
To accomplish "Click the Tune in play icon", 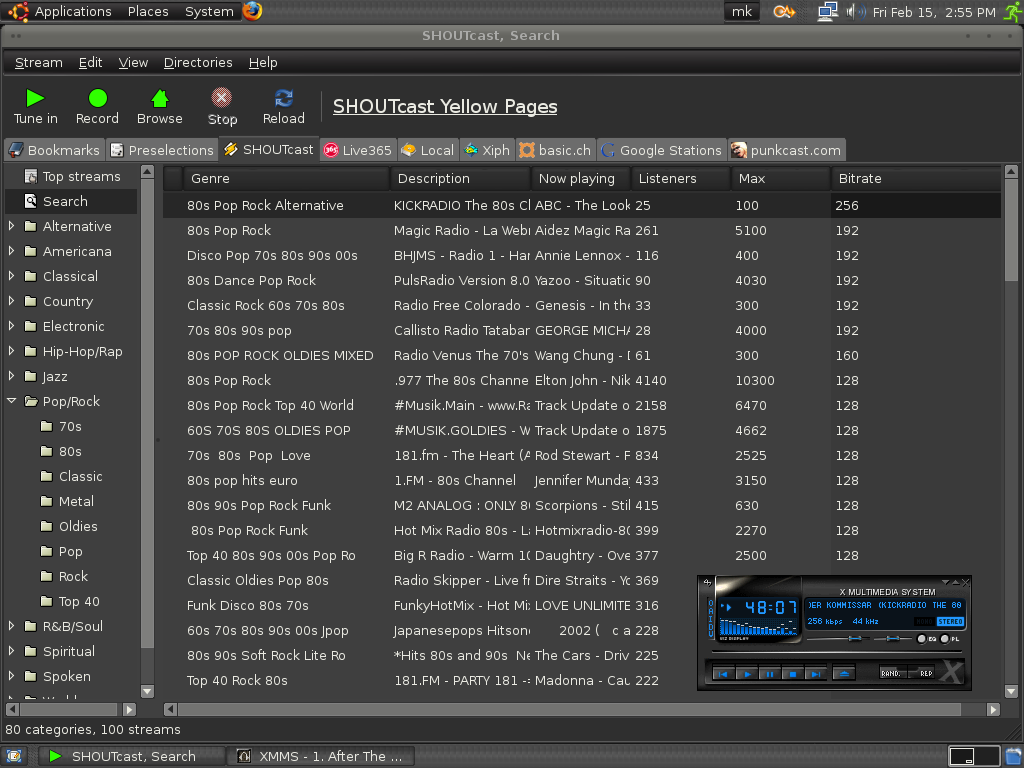I will click(35, 98).
